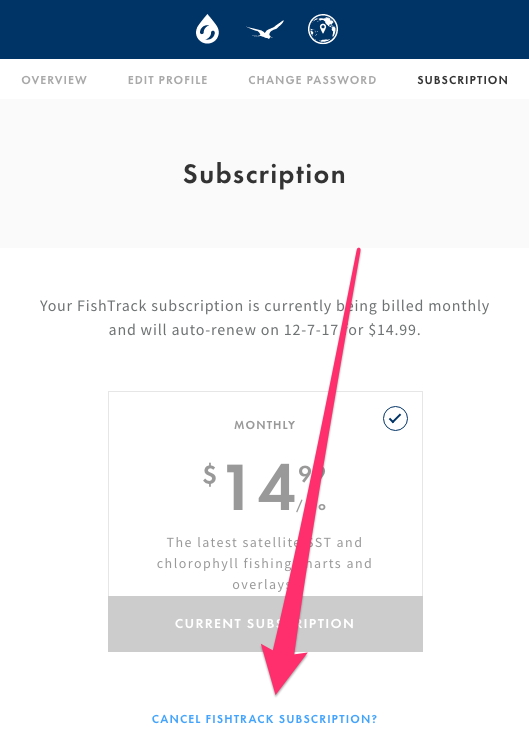
Task: Go to the Overview tab
Action: click(54, 80)
